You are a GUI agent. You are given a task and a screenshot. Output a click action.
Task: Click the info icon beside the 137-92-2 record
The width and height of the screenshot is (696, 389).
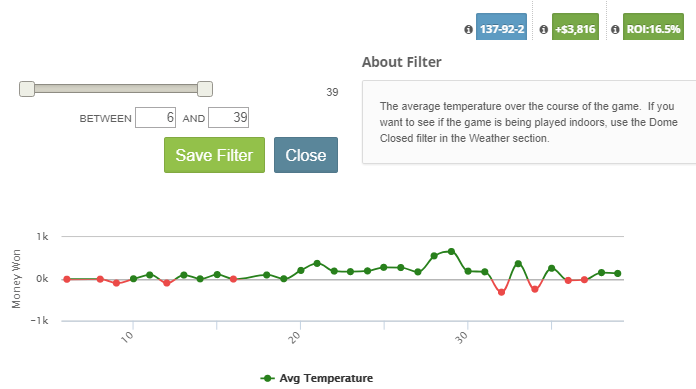[468, 29]
